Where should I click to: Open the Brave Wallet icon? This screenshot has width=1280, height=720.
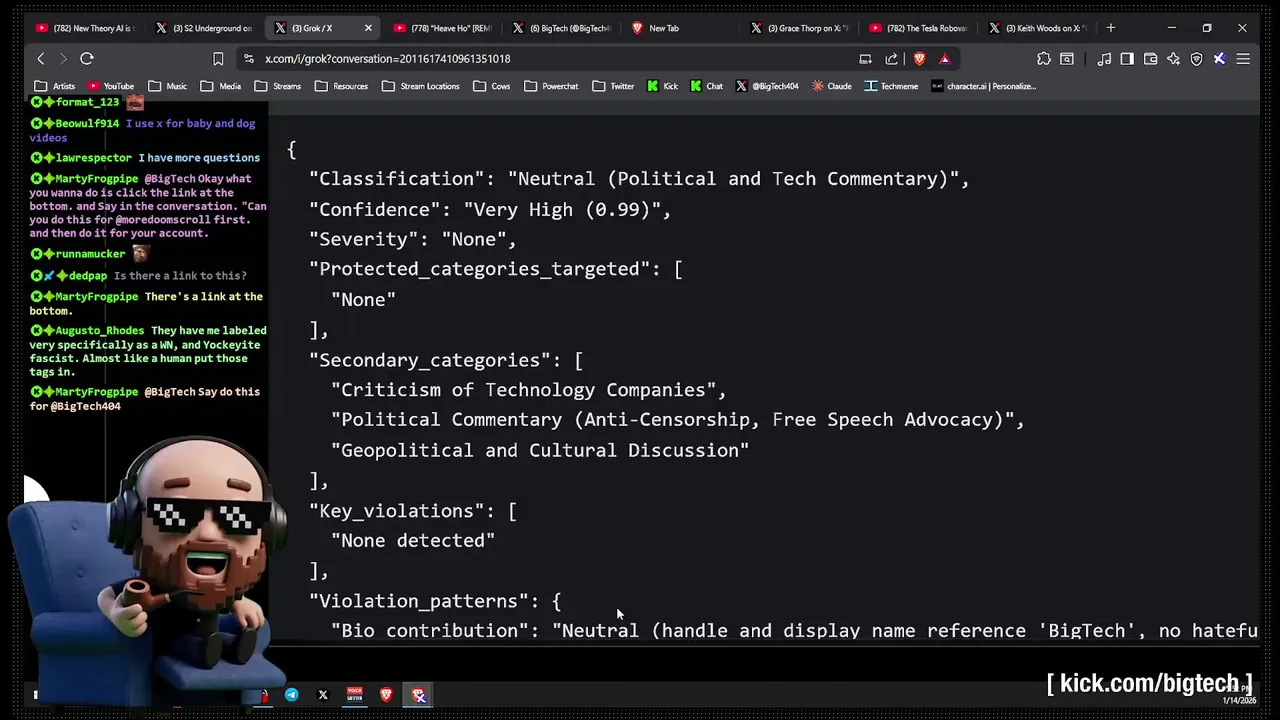[1150, 59]
